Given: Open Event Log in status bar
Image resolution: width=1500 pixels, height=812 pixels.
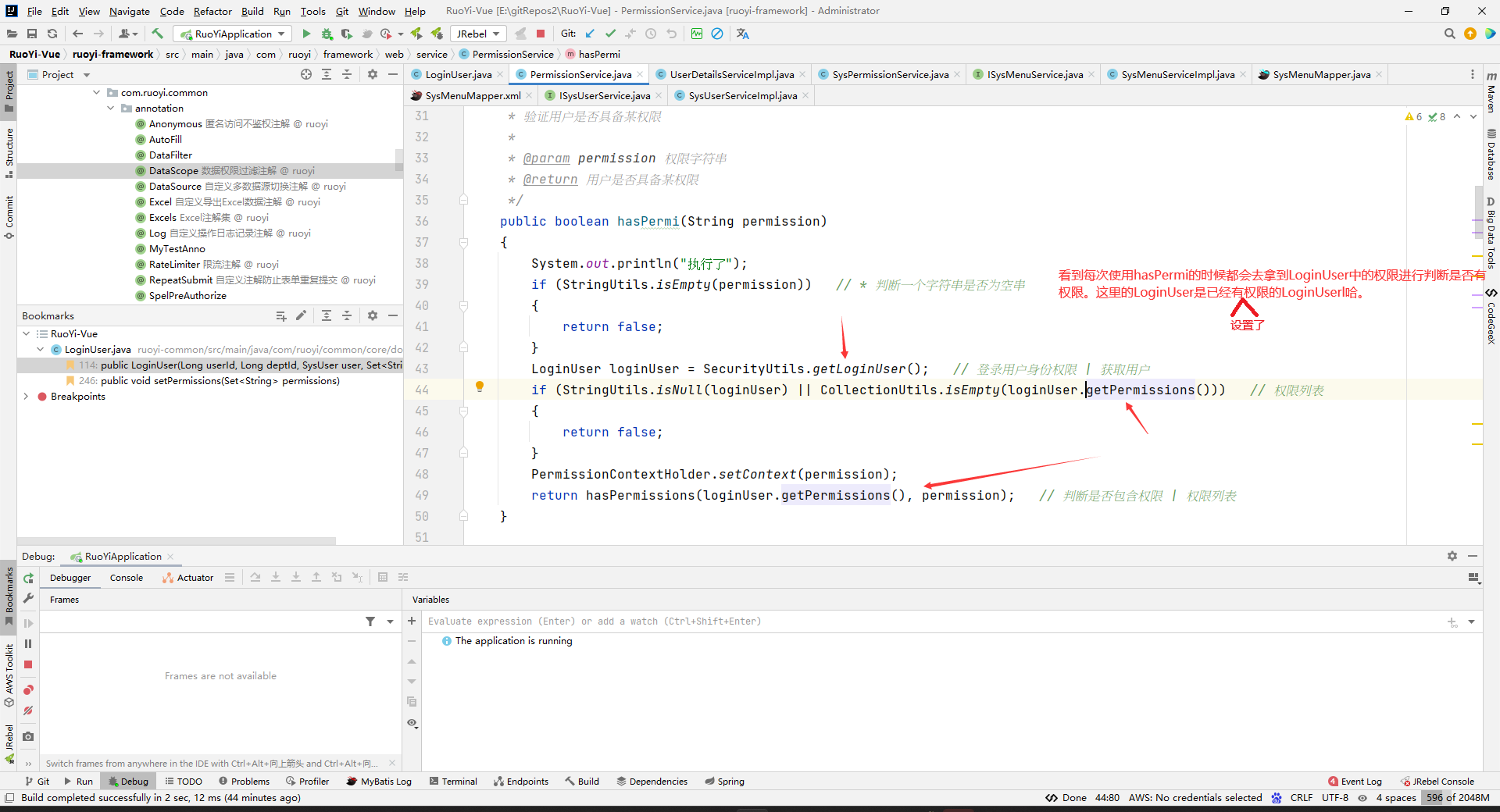Looking at the screenshot, I should 1355,781.
